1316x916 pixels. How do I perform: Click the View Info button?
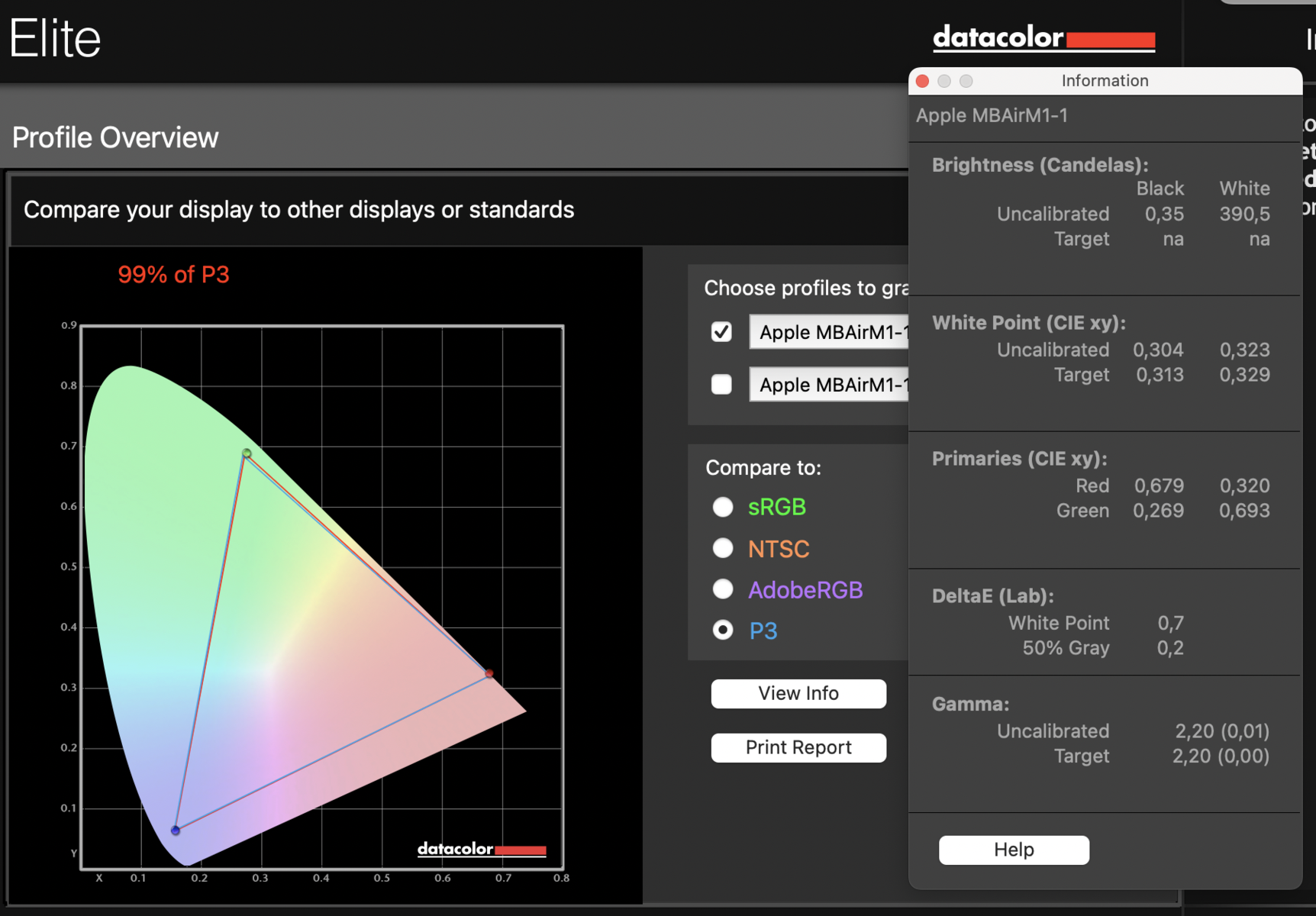click(x=798, y=693)
